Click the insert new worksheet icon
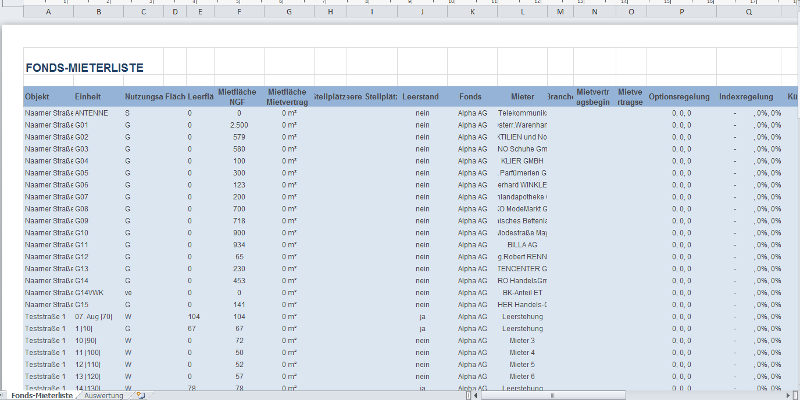Screen dimensions: 800x400 click(141, 395)
